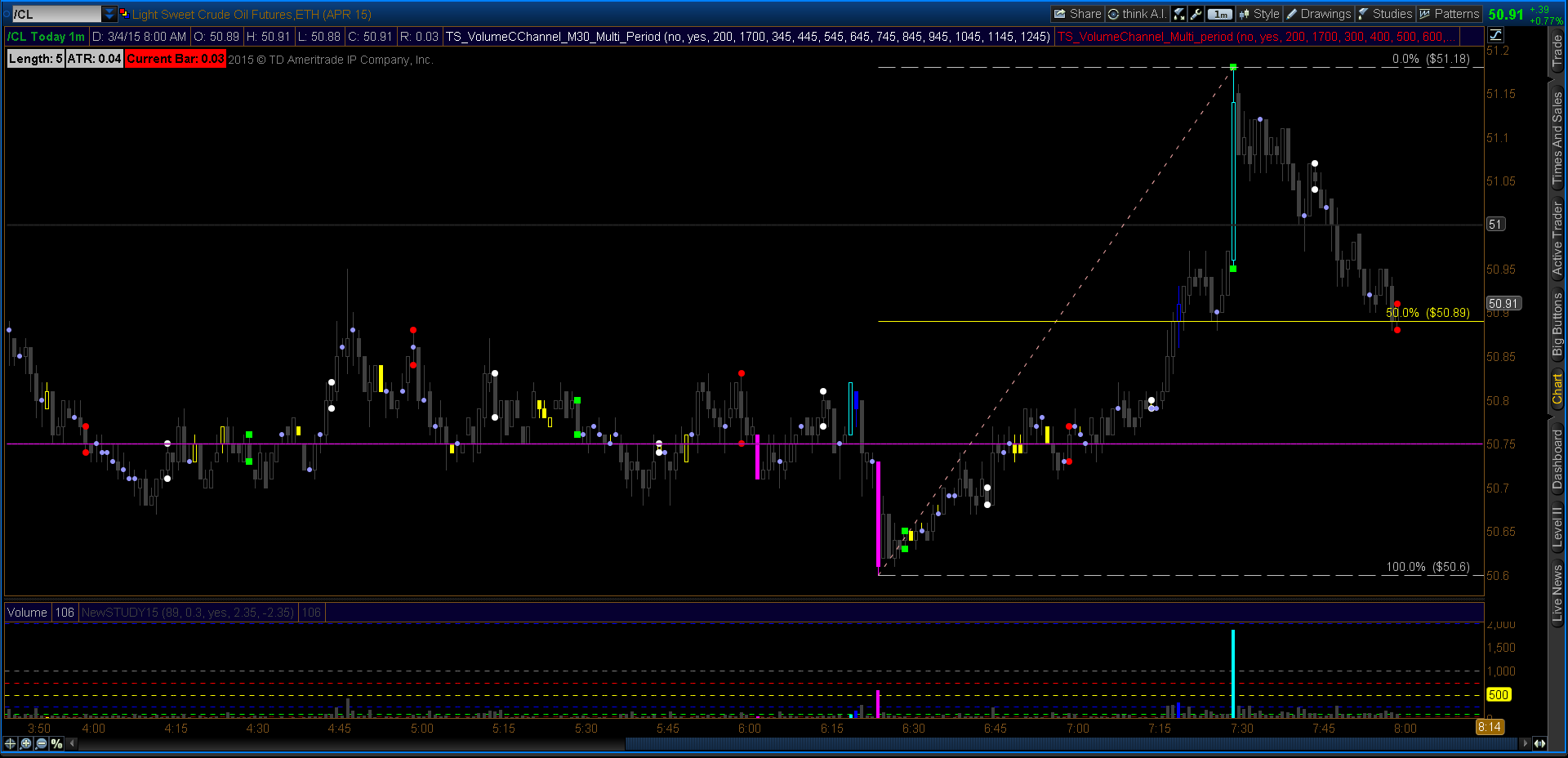Click the 0.0% ($51.18) Fibonacci label

click(1431, 59)
